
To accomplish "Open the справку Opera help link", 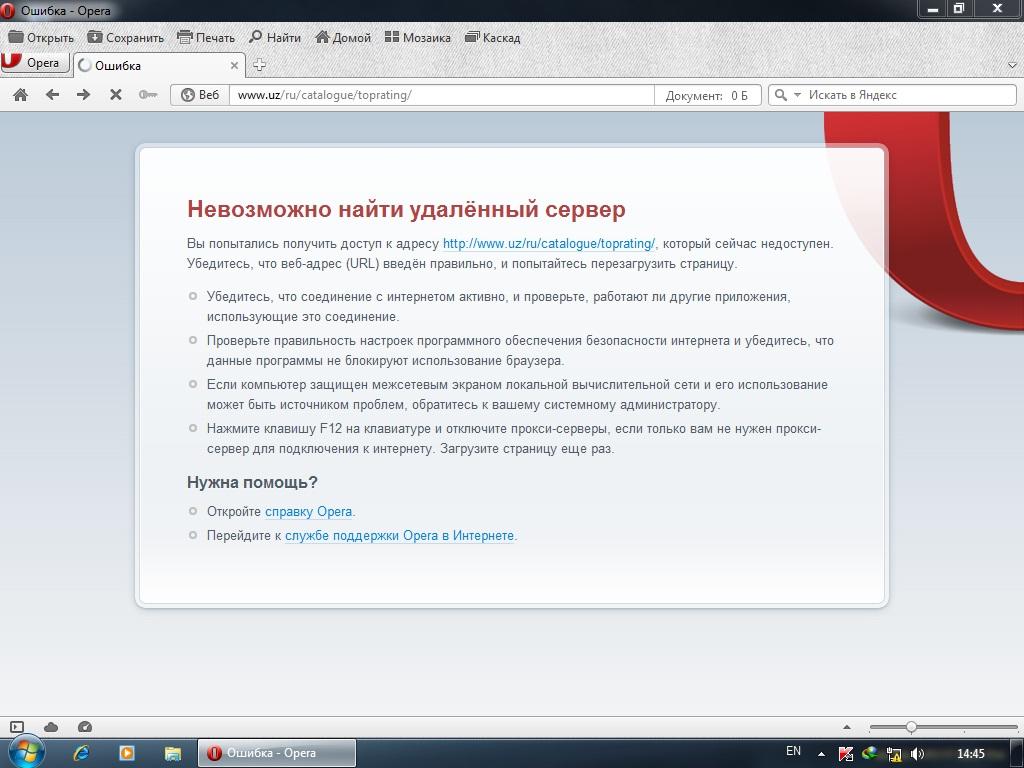I will [x=308, y=511].
